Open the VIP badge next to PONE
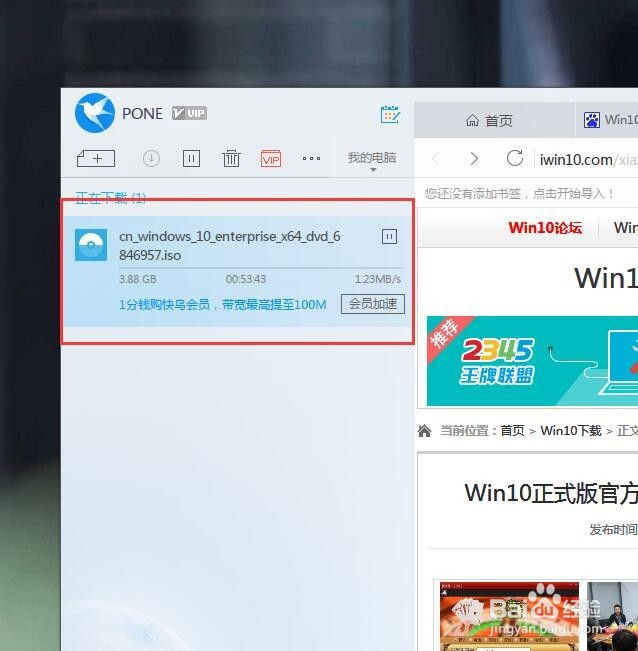The width and height of the screenshot is (638, 651). pyautogui.click(x=189, y=113)
